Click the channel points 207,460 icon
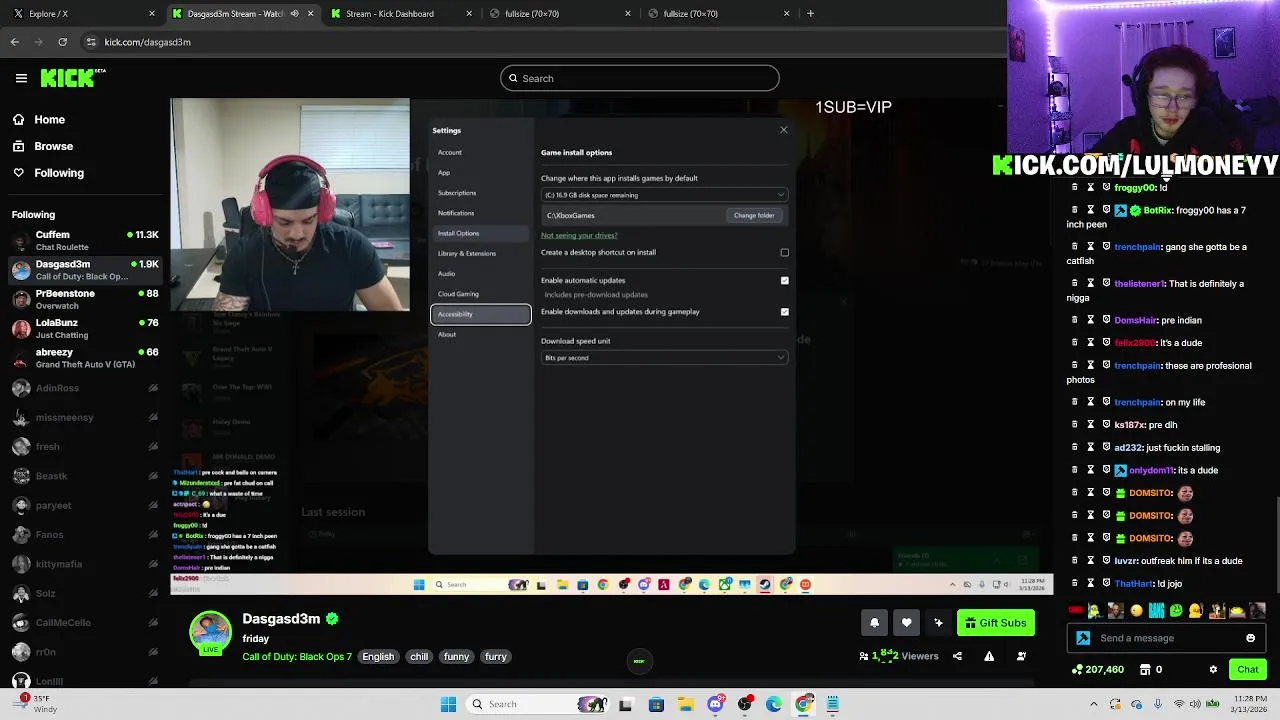Image resolution: width=1280 pixels, height=720 pixels. point(1077,669)
